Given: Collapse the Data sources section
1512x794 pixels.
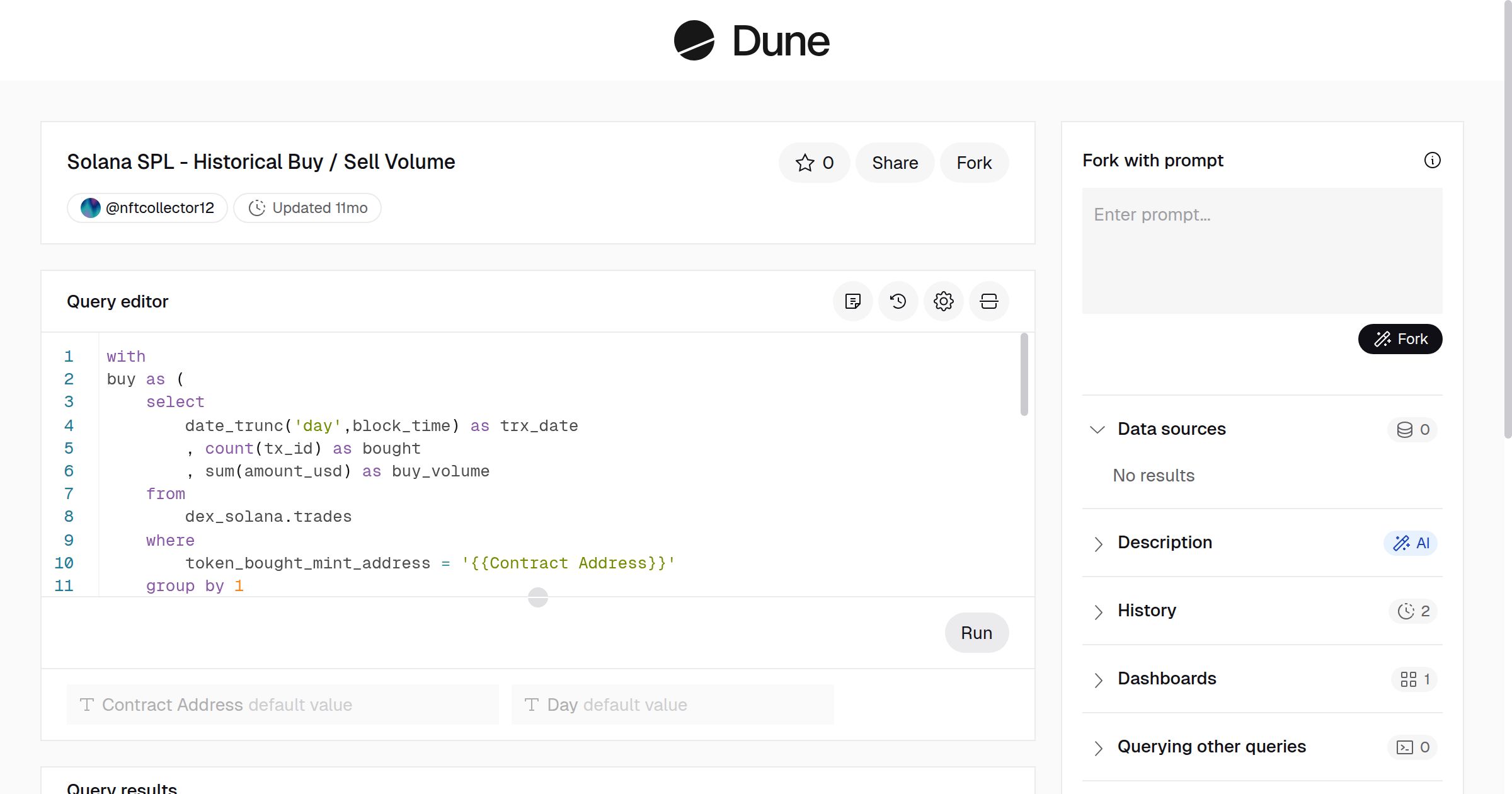Looking at the screenshot, I should tap(1098, 429).
